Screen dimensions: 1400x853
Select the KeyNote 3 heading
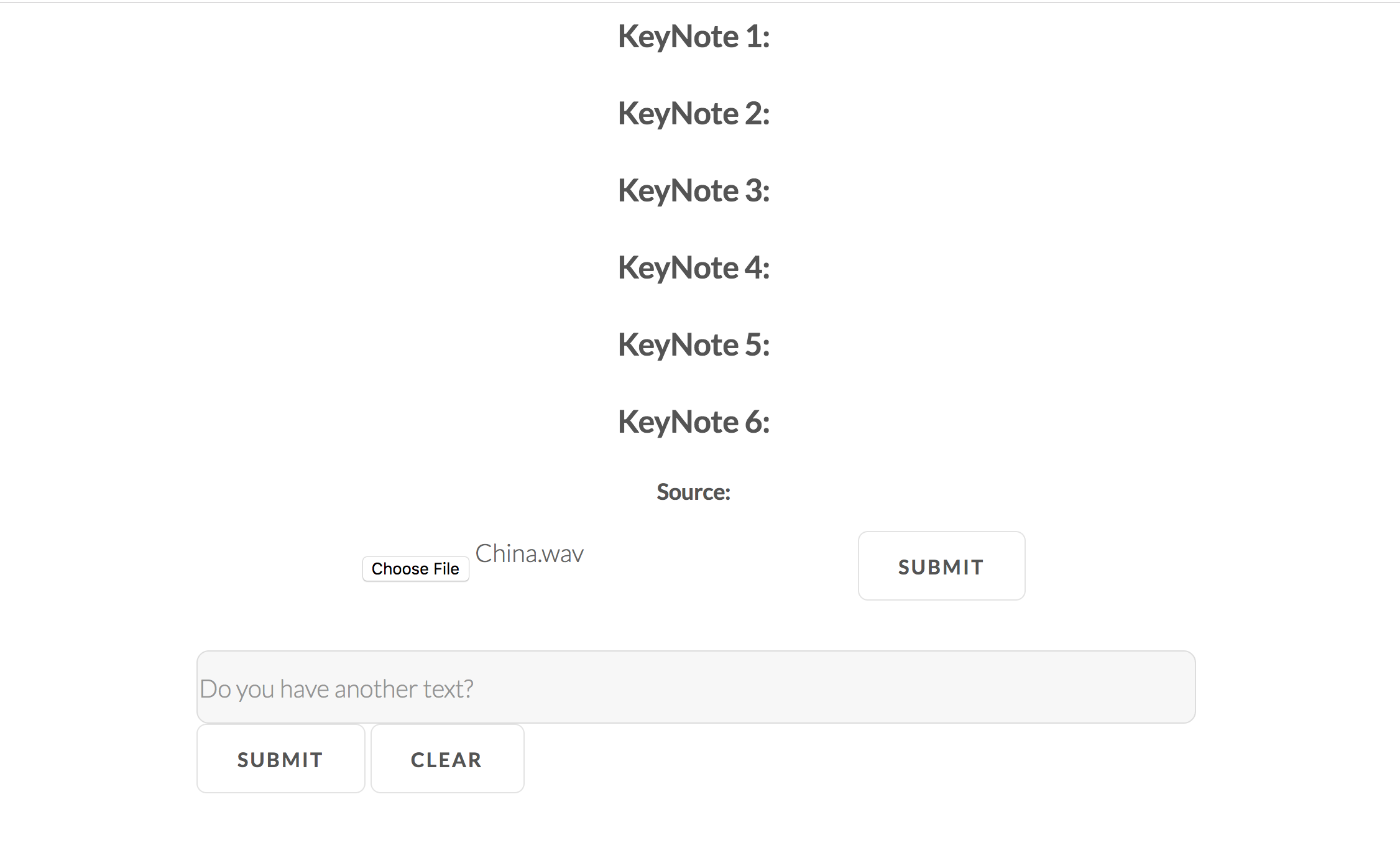point(694,191)
